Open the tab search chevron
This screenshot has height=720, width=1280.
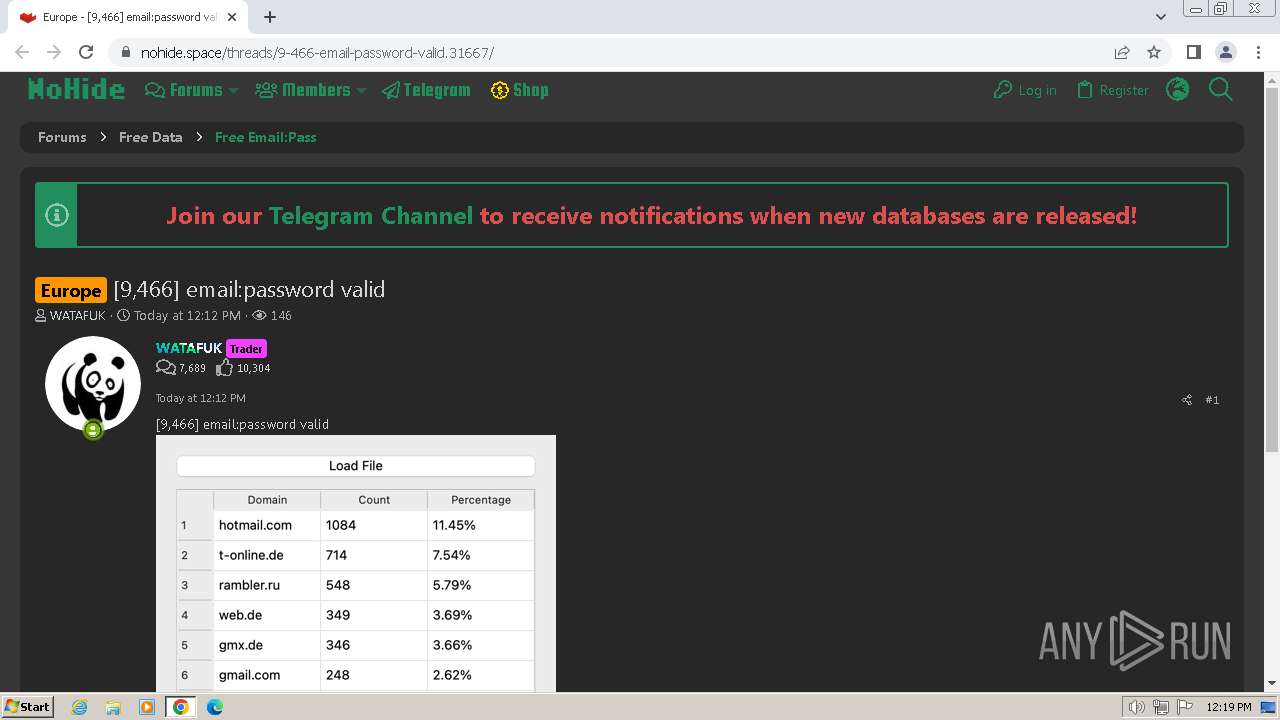pyautogui.click(x=1161, y=17)
